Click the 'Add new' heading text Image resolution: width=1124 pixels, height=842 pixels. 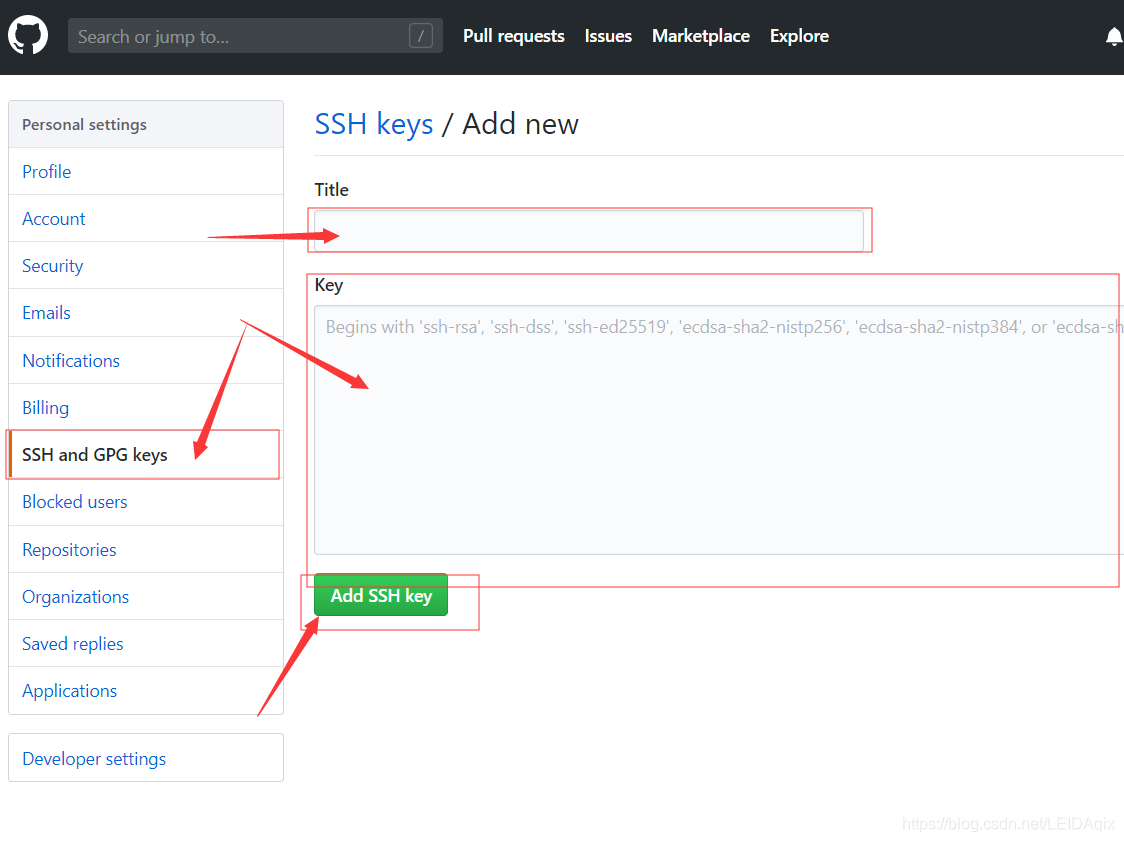[520, 124]
